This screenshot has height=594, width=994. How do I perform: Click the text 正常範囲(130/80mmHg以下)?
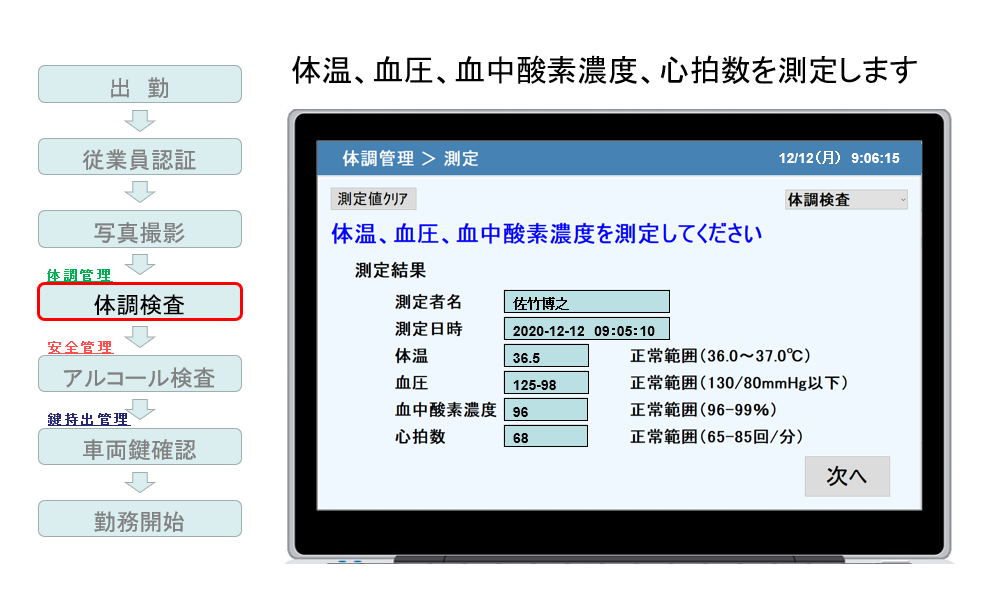tap(739, 383)
